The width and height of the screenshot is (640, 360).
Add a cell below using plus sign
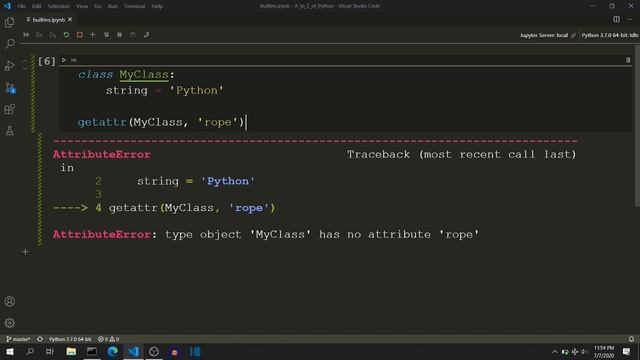pyautogui.click(x=25, y=252)
